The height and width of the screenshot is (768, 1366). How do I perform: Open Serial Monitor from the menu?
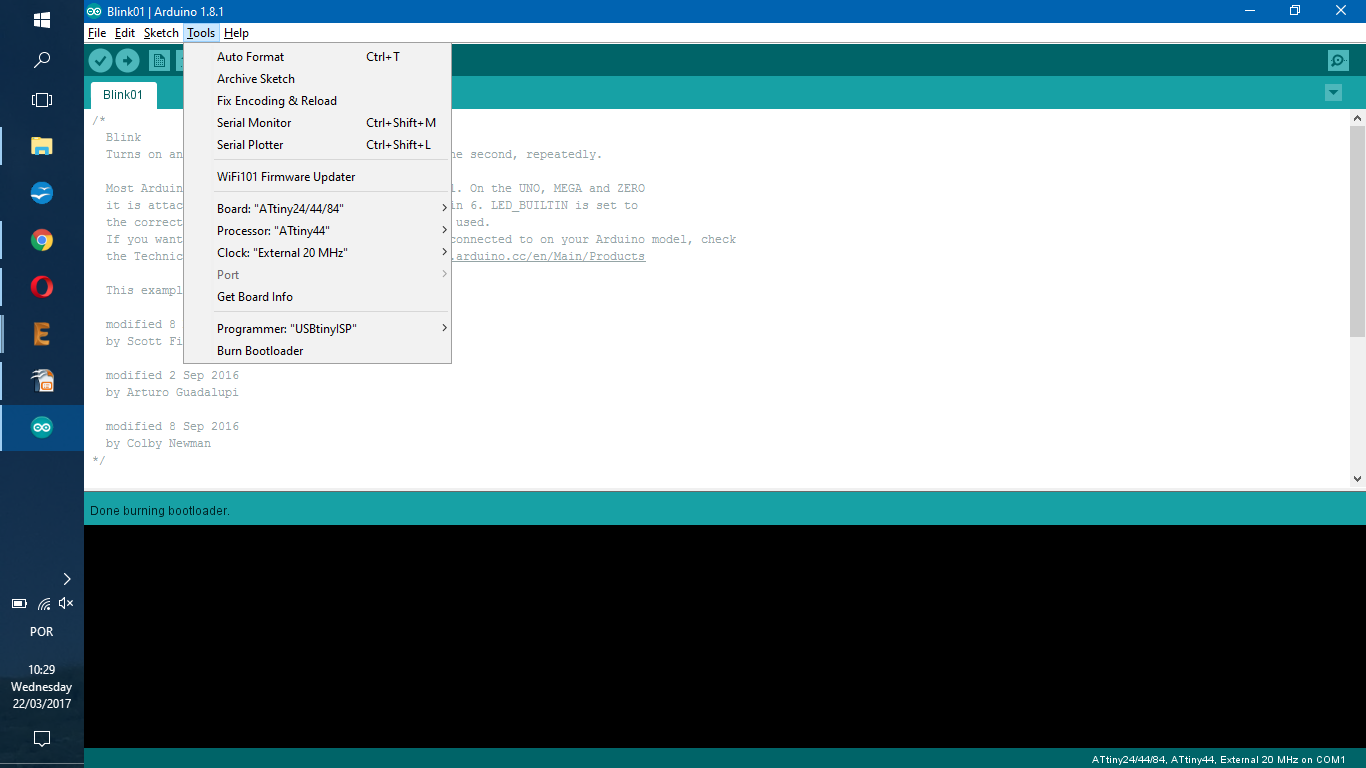click(x=317, y=123)
